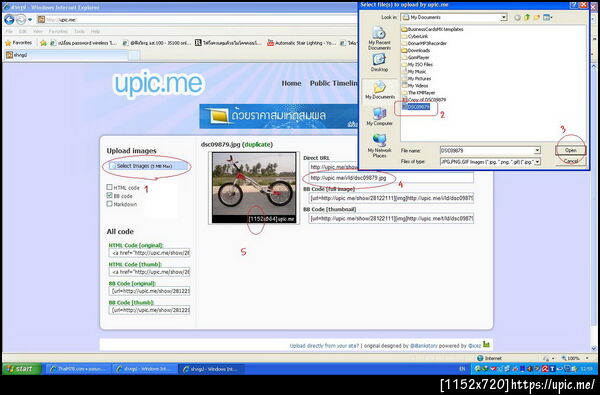Viewport: 600px width, 395px height.
Task: Click the dsc09879.jpg direct URL field
Action: coord(391,178)
